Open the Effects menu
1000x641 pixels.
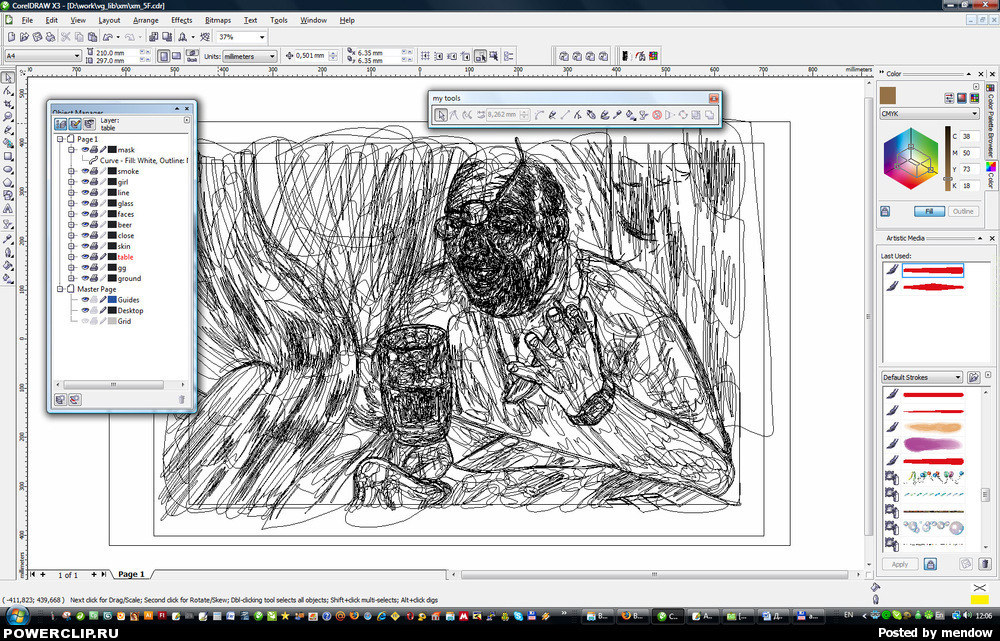point(181,20)
